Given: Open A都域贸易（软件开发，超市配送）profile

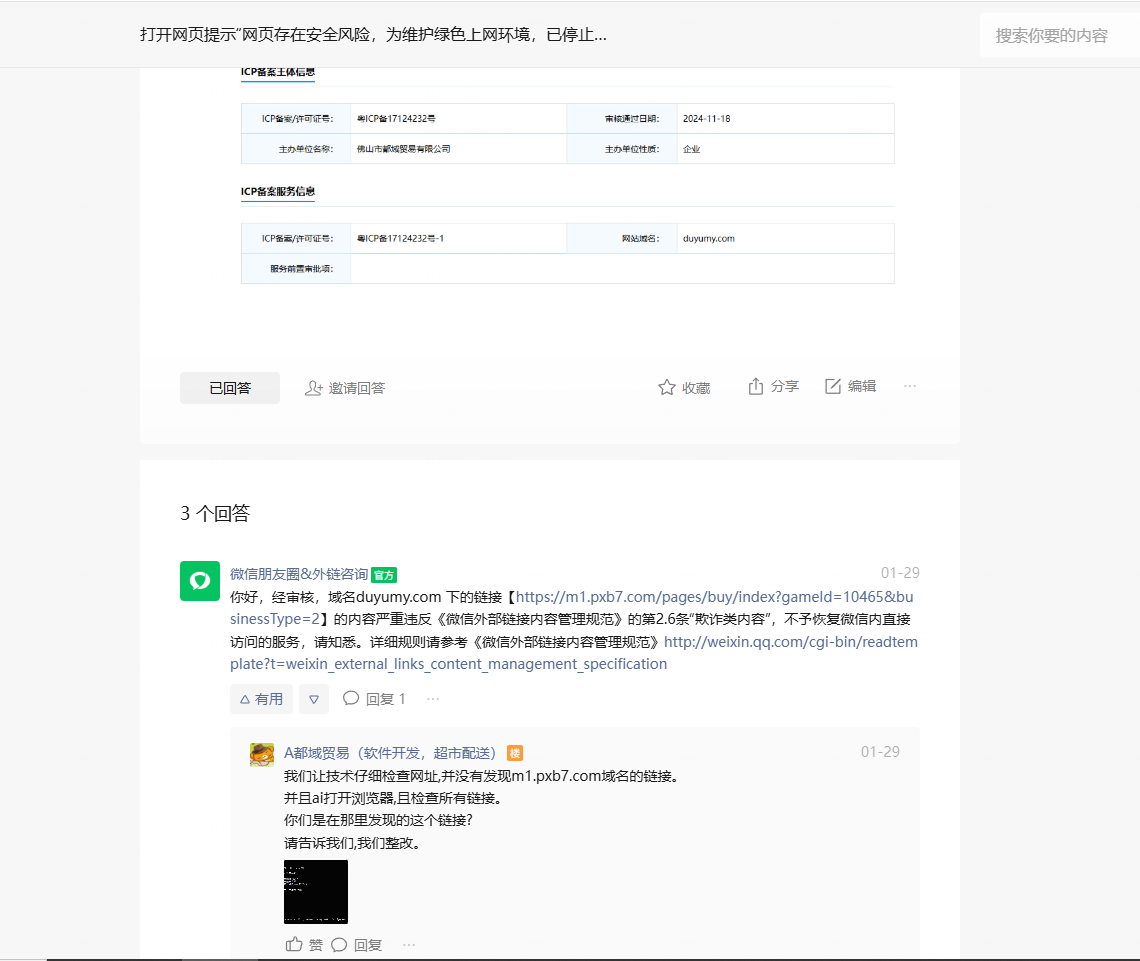Looking at the screenshot, I should tap(390, 753).
